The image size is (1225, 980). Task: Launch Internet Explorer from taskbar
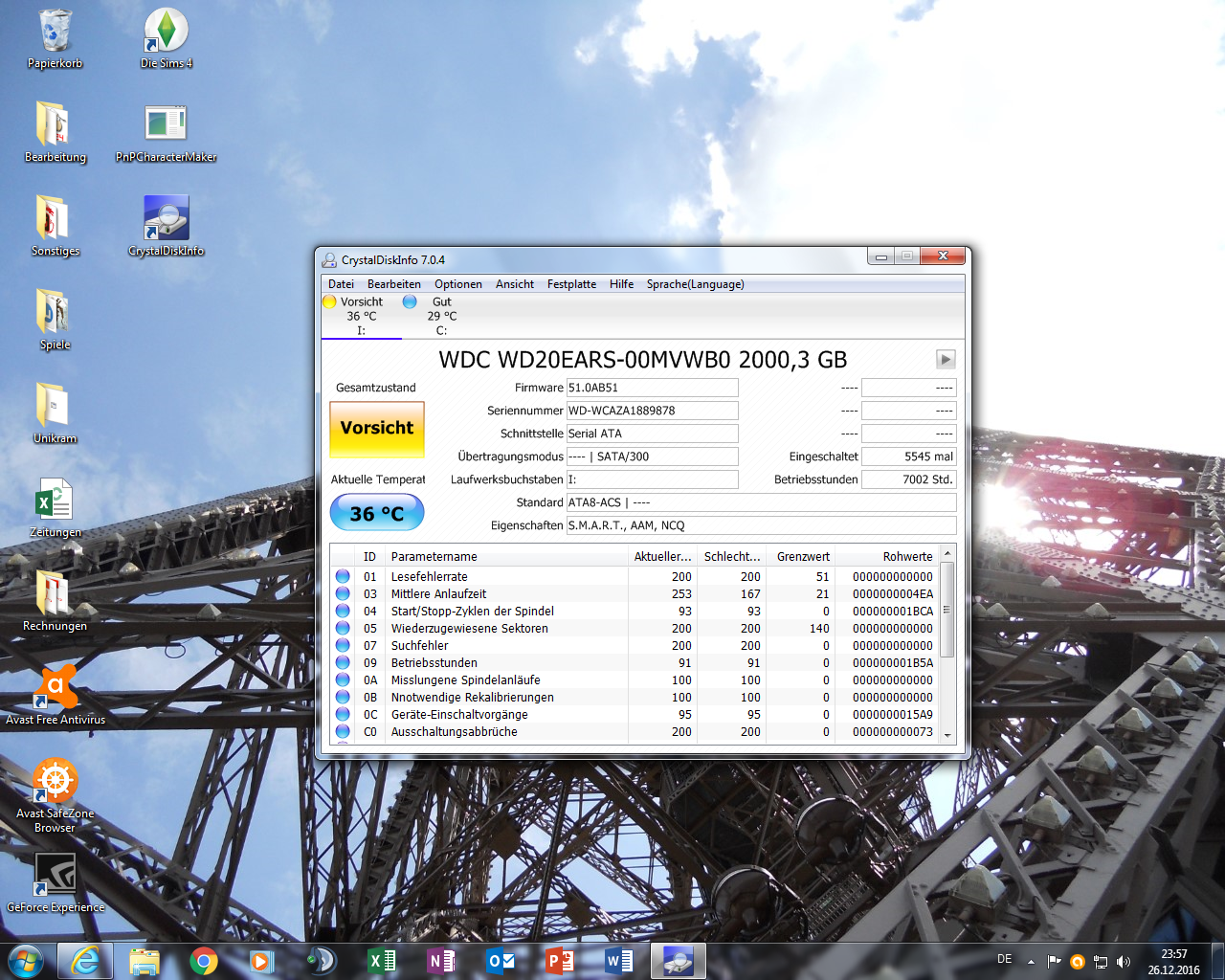85,961
